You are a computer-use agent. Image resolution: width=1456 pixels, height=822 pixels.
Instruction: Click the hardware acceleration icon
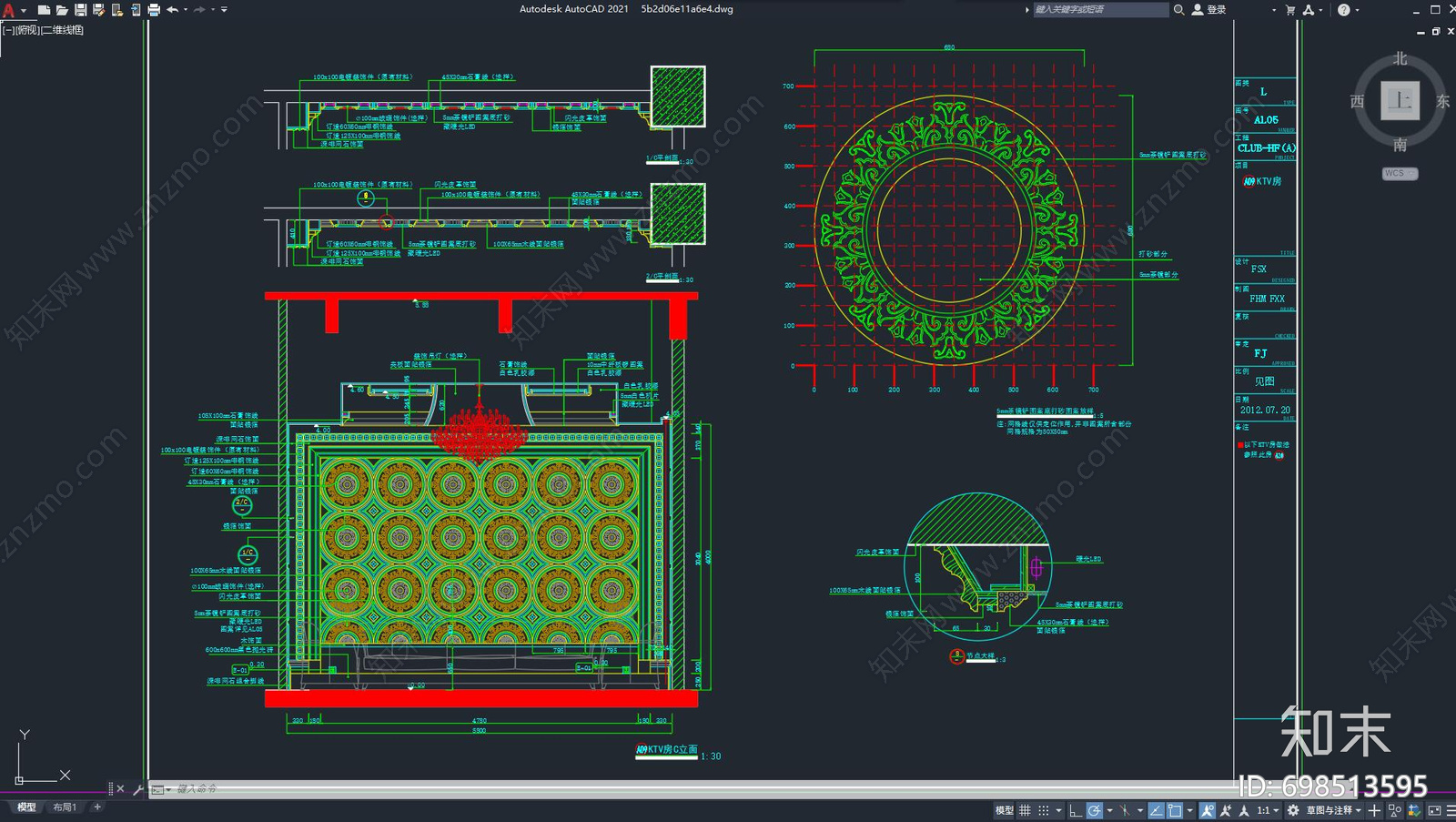(x=1414, y=810)
